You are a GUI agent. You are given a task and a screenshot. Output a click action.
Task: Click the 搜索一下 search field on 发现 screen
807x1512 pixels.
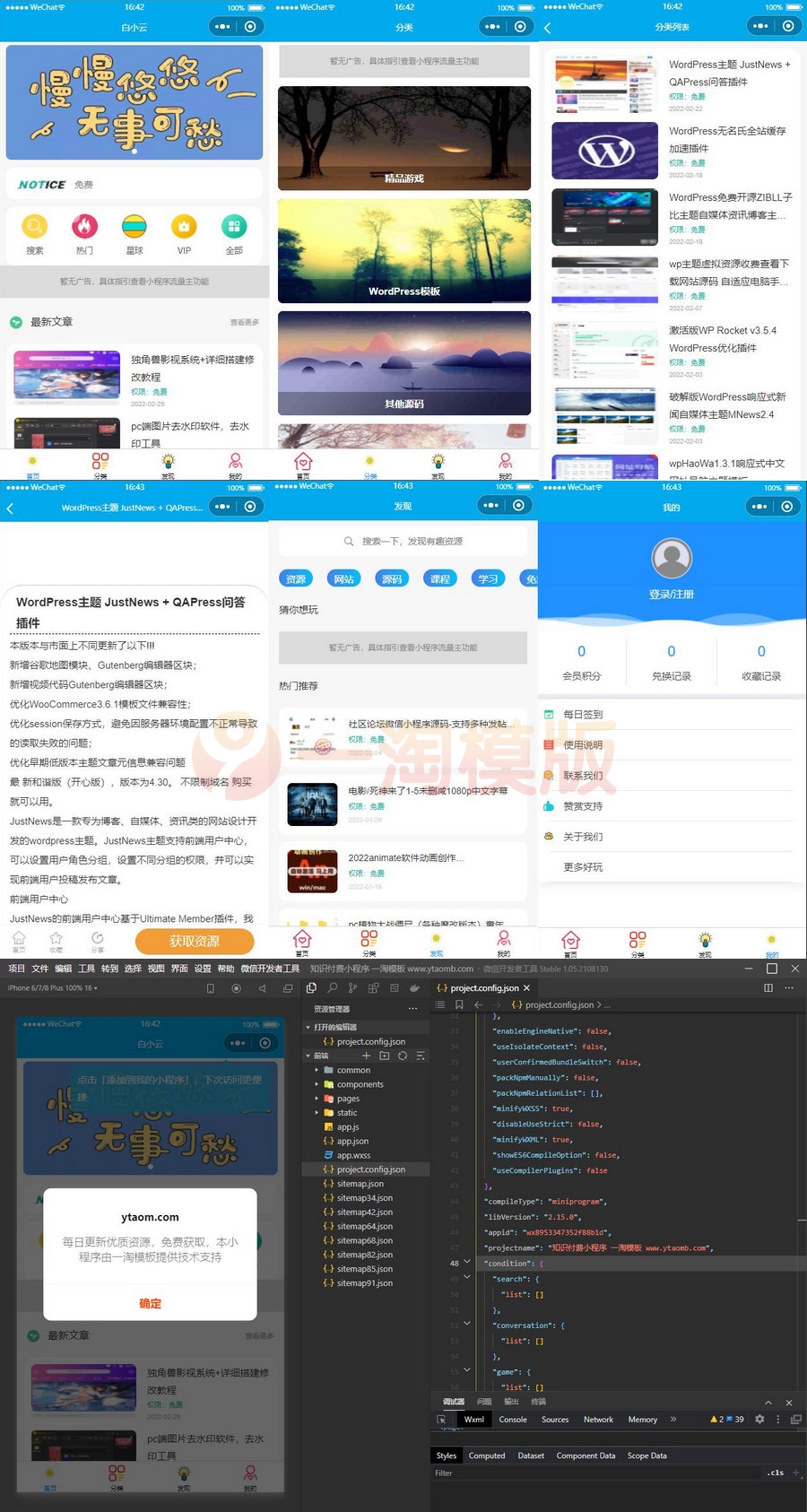click(x=403, y=542)
